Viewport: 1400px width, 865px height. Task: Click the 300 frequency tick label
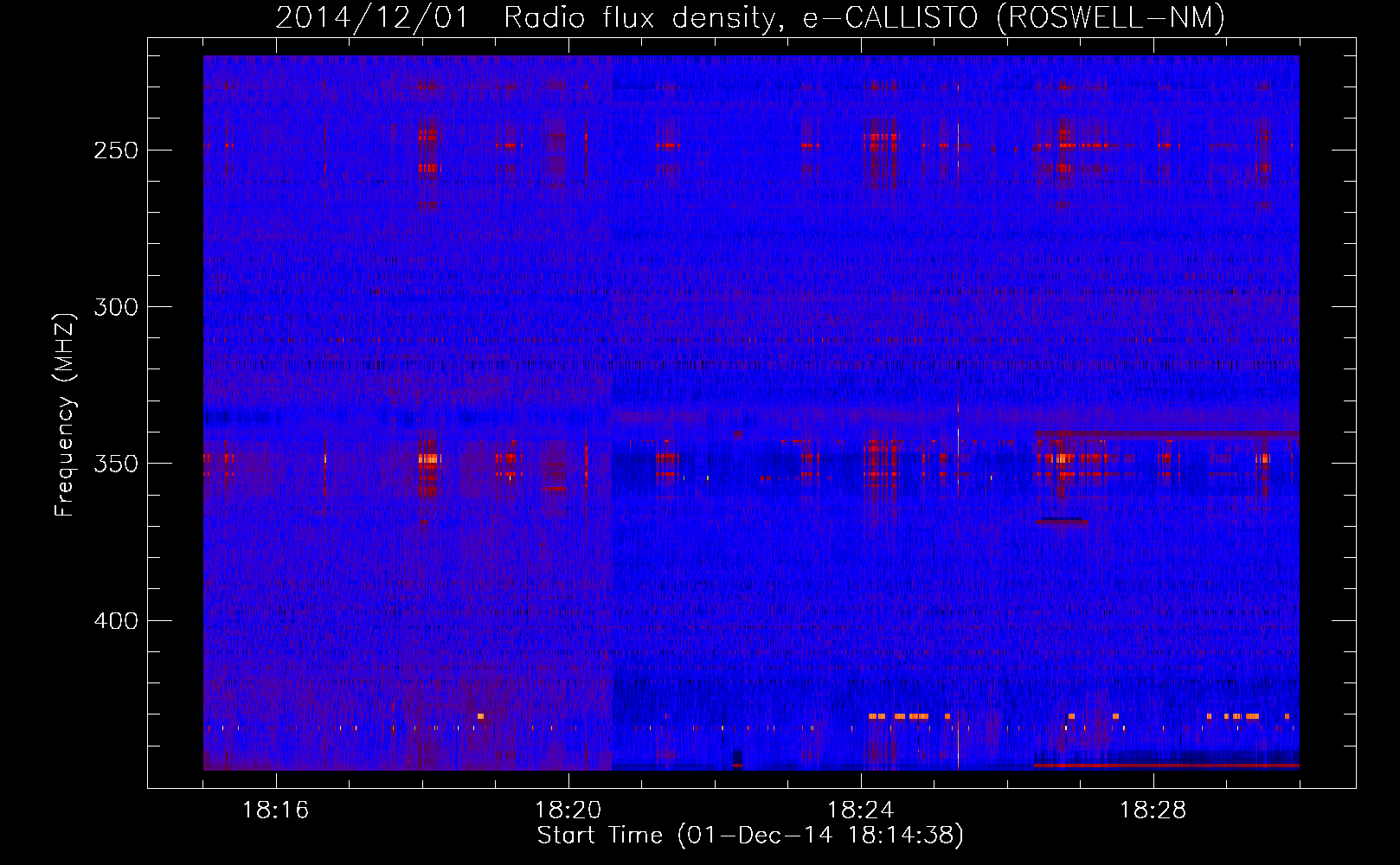[x=116, y=307]
